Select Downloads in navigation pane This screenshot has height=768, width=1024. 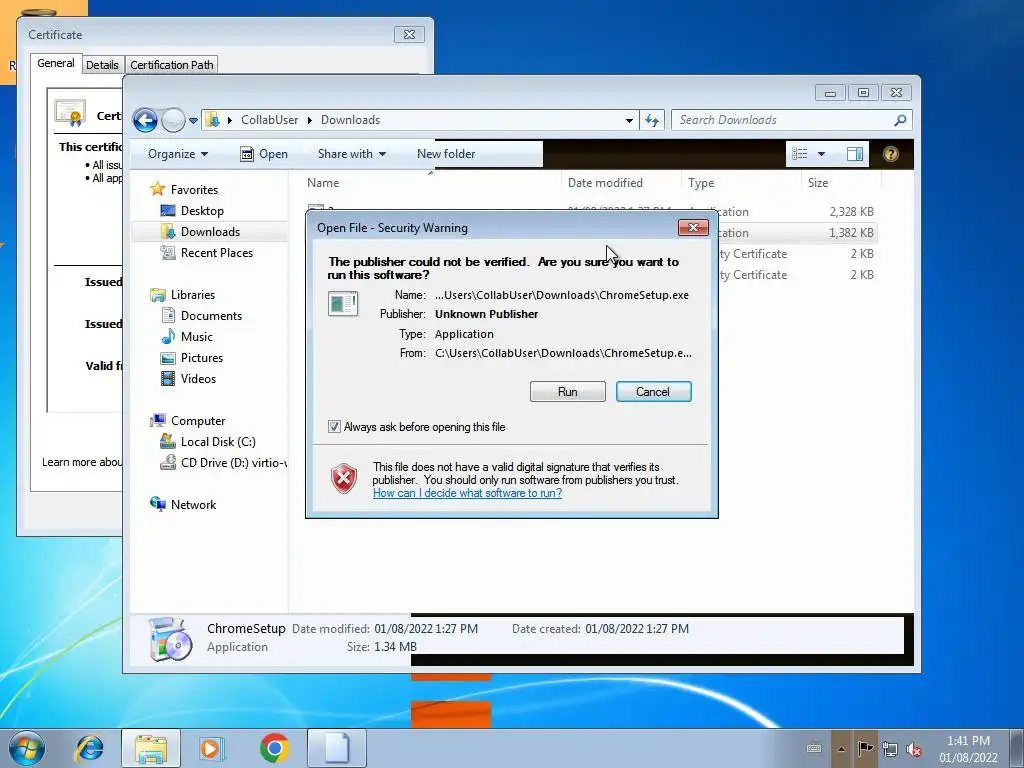pyautogui.click(x=210, y=232)
